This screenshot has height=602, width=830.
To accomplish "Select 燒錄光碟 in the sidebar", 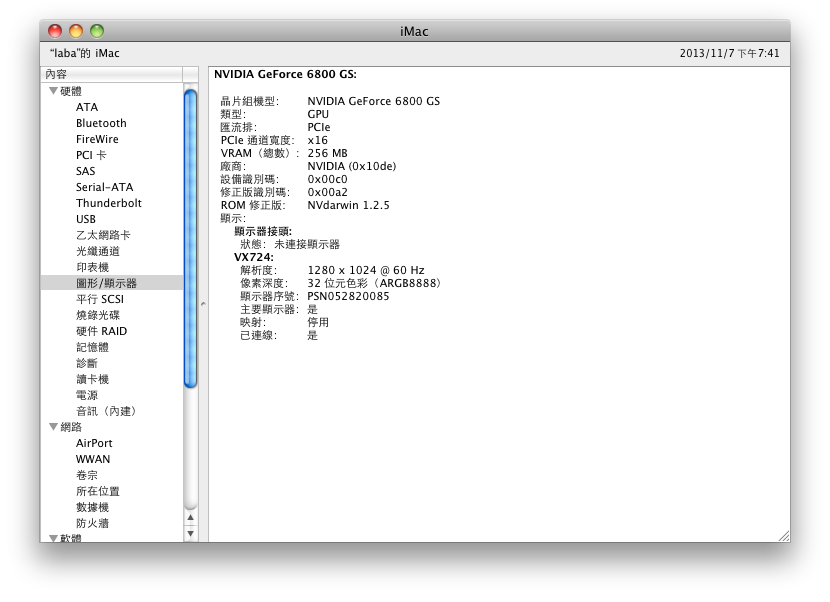I will (x=98, y=315).
